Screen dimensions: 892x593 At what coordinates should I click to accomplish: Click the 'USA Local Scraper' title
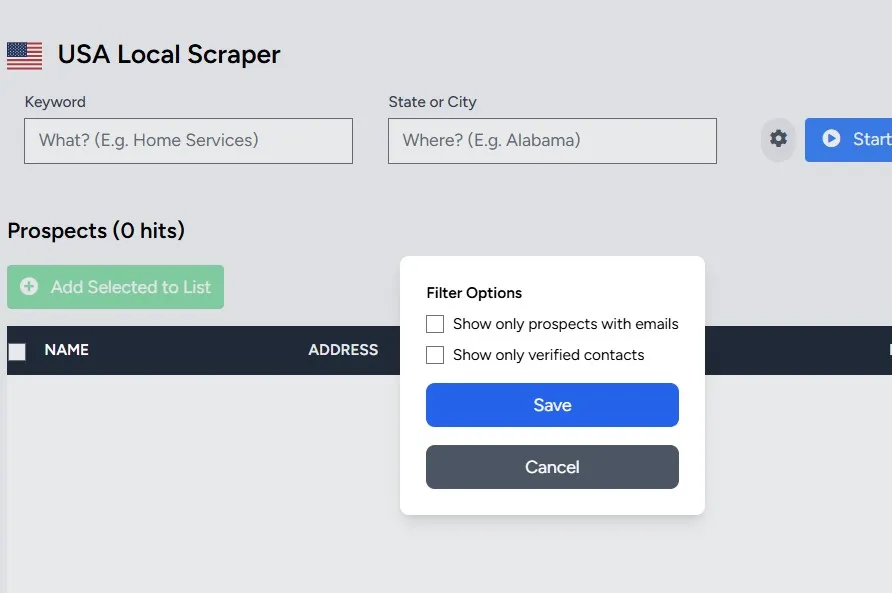click(169, 55)
